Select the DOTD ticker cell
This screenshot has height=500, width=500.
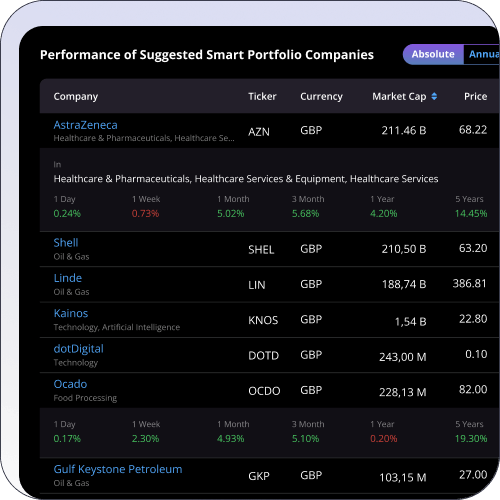tap(263, 356)
